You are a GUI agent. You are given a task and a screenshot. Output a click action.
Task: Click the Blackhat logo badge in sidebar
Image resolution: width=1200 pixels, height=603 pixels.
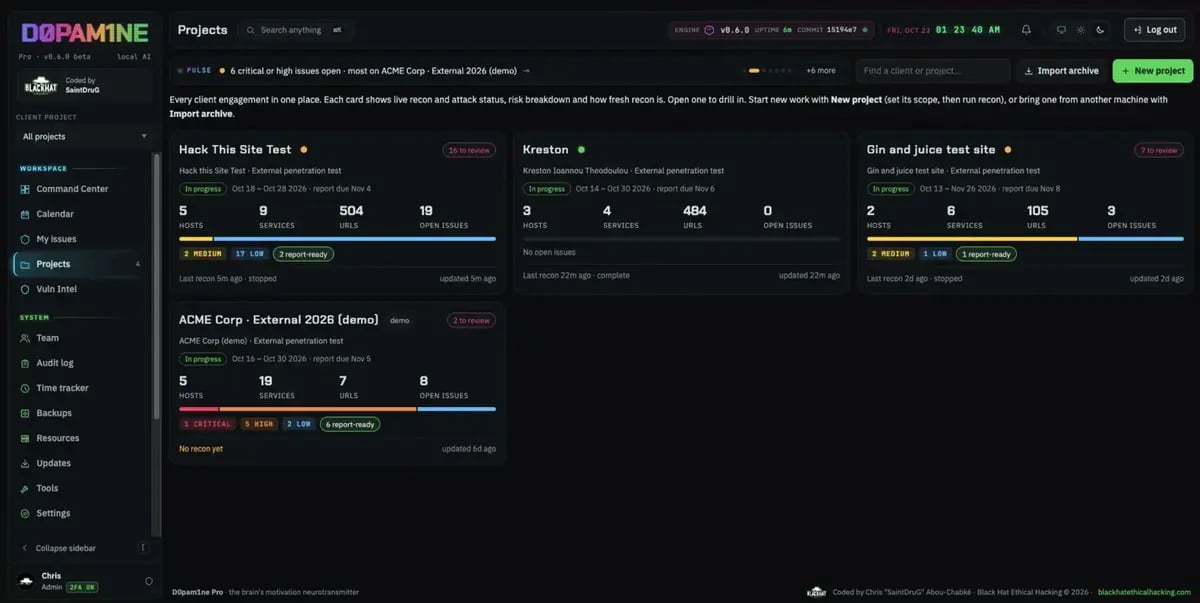tap(40, 86)
